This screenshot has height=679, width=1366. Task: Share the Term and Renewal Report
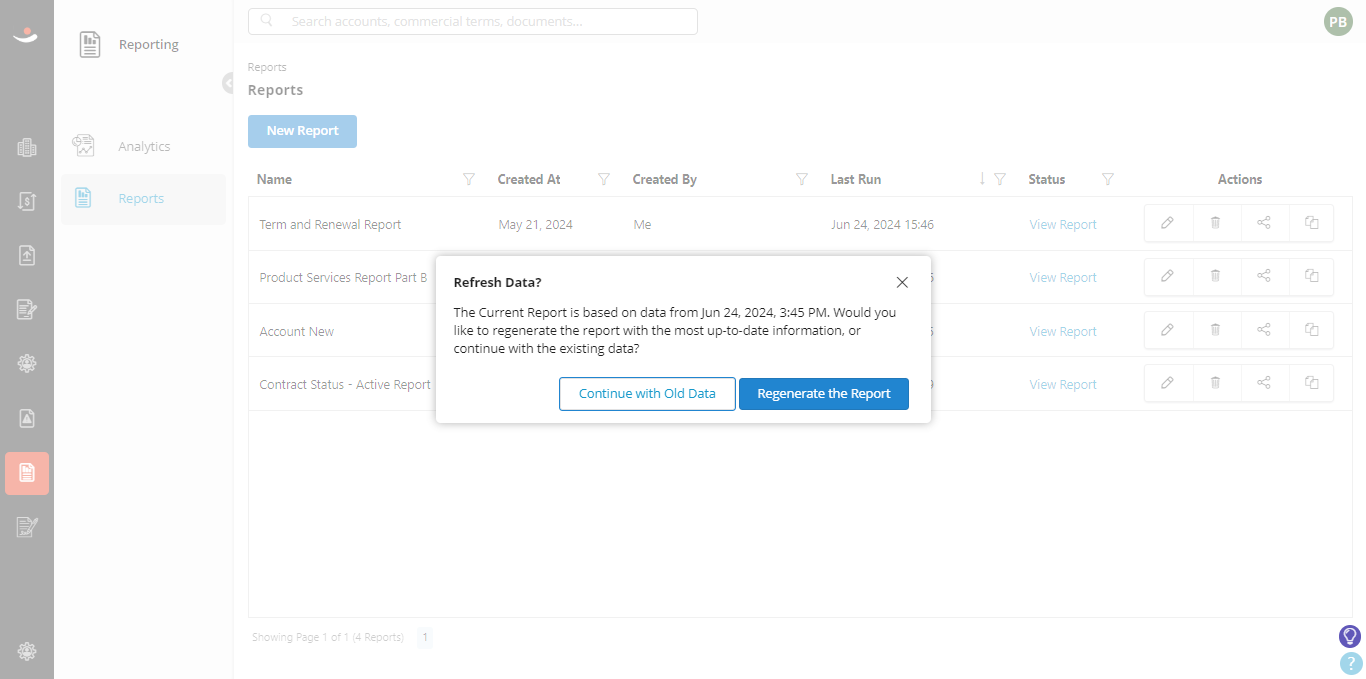point(1264,223)
